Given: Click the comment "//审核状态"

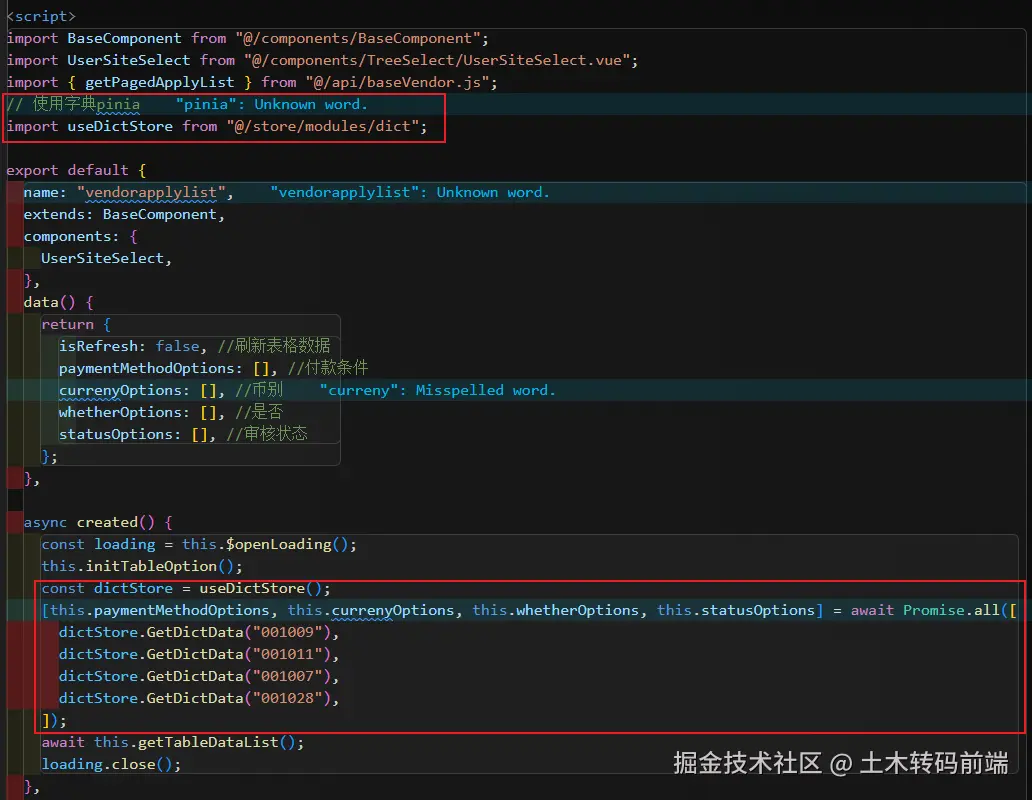Looking at the screenshot, I should click(267, 434).
